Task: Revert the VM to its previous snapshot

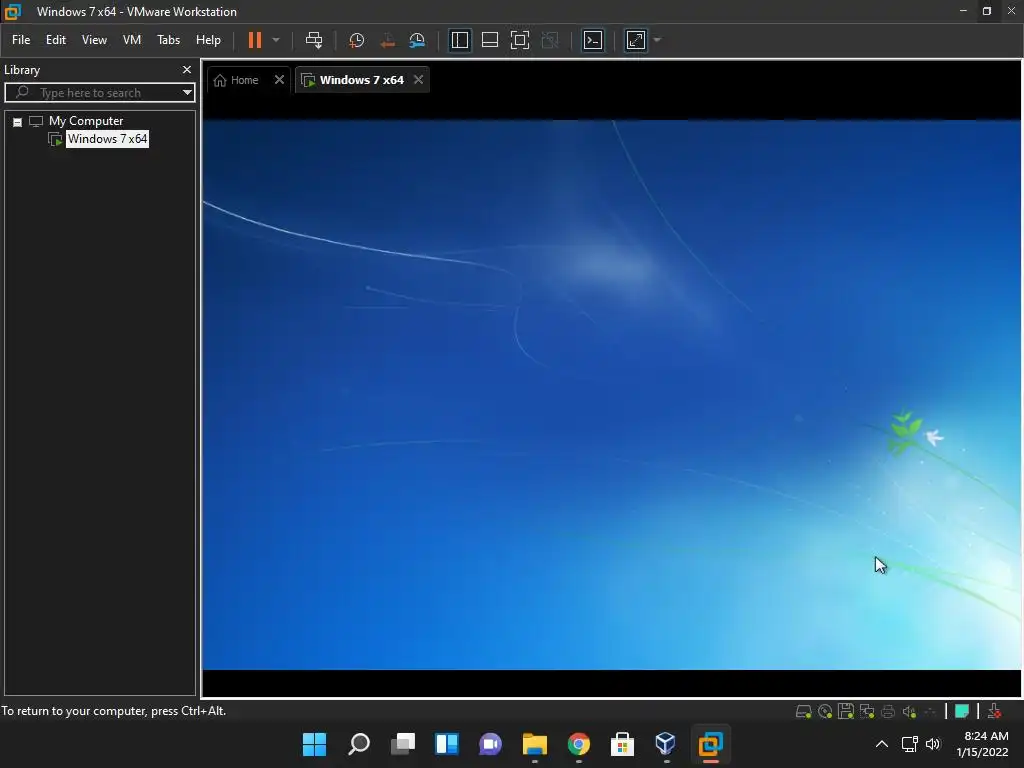Action: coord(387,40)
